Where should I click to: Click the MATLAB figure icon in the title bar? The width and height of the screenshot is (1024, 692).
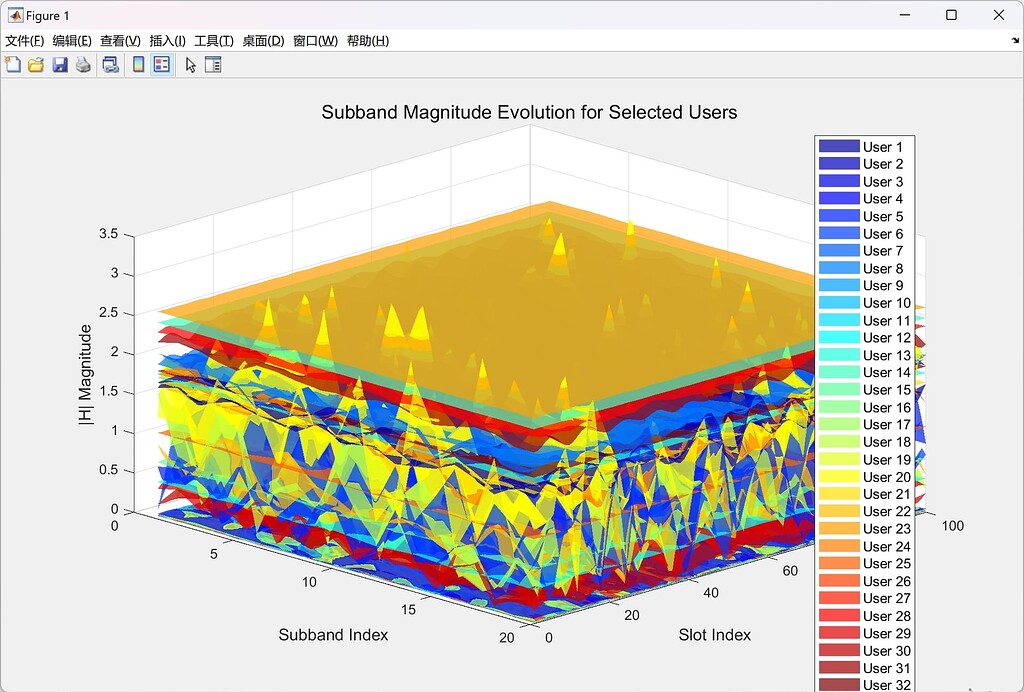click(15, 15)
